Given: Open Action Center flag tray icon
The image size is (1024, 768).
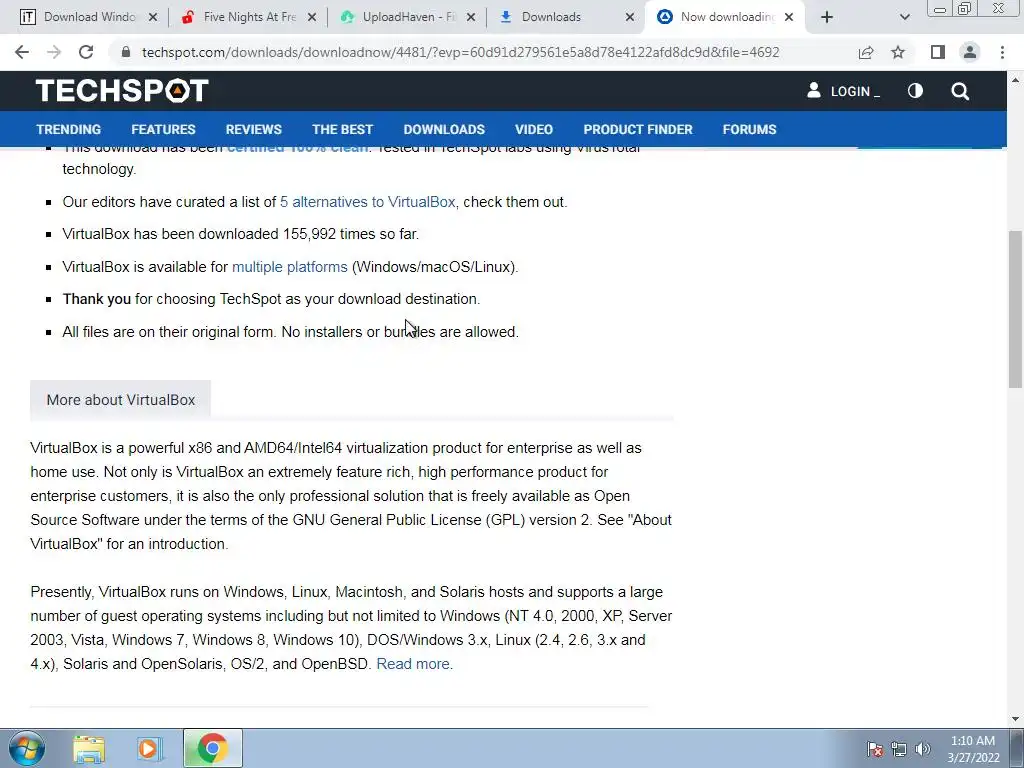Looking at the screenshot, I should pyautogui.click(x=874, y=749).
